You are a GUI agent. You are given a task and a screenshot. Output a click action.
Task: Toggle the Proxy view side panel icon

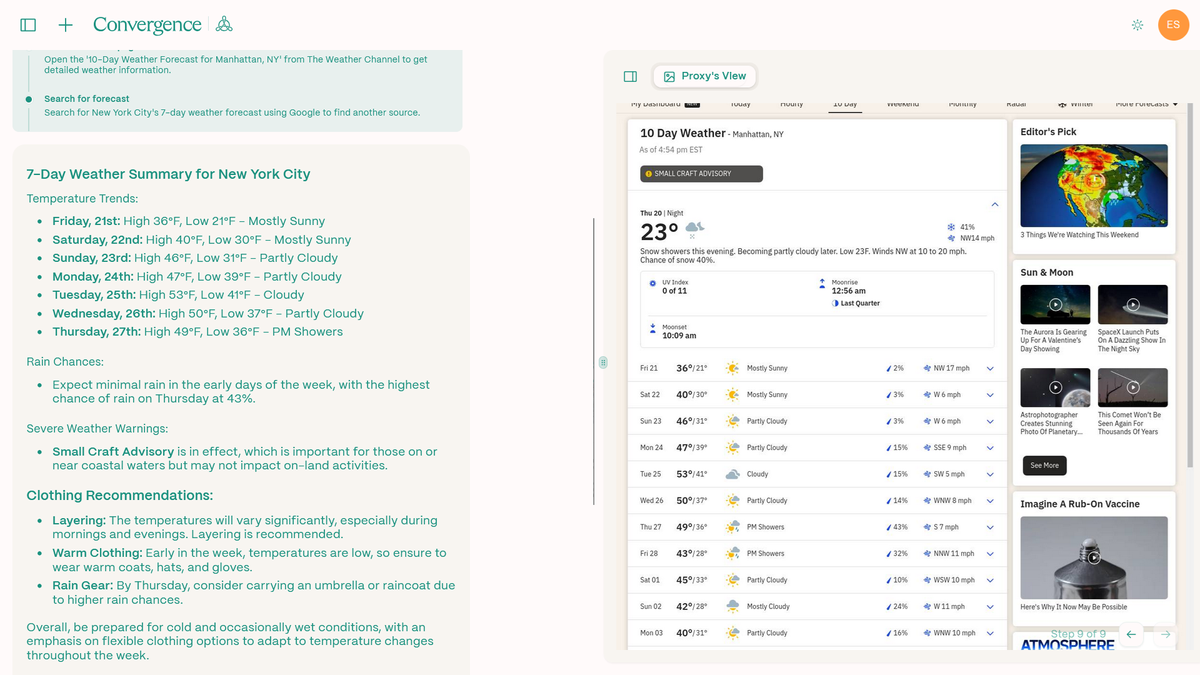pos(630,76)
